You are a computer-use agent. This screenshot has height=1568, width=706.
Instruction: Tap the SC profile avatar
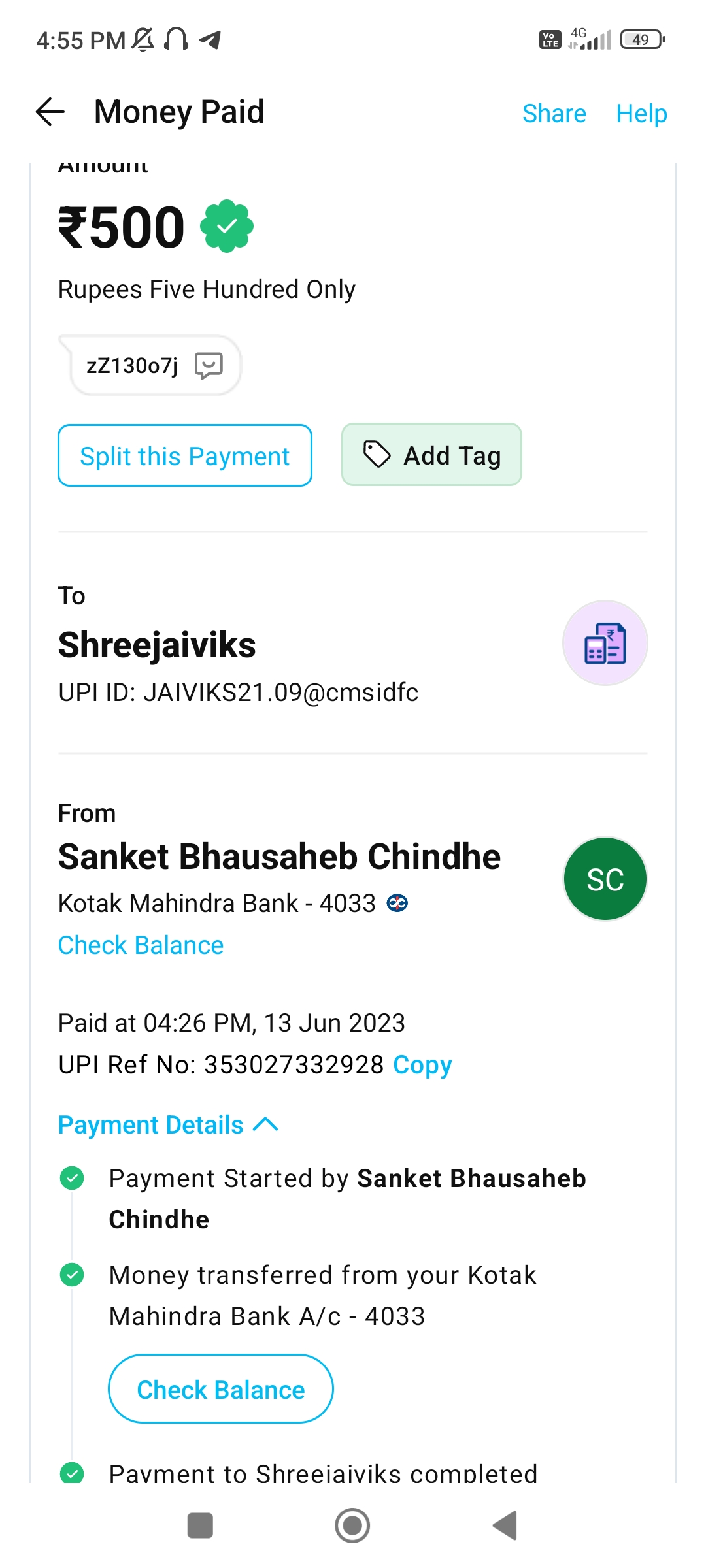coord(605,879)
